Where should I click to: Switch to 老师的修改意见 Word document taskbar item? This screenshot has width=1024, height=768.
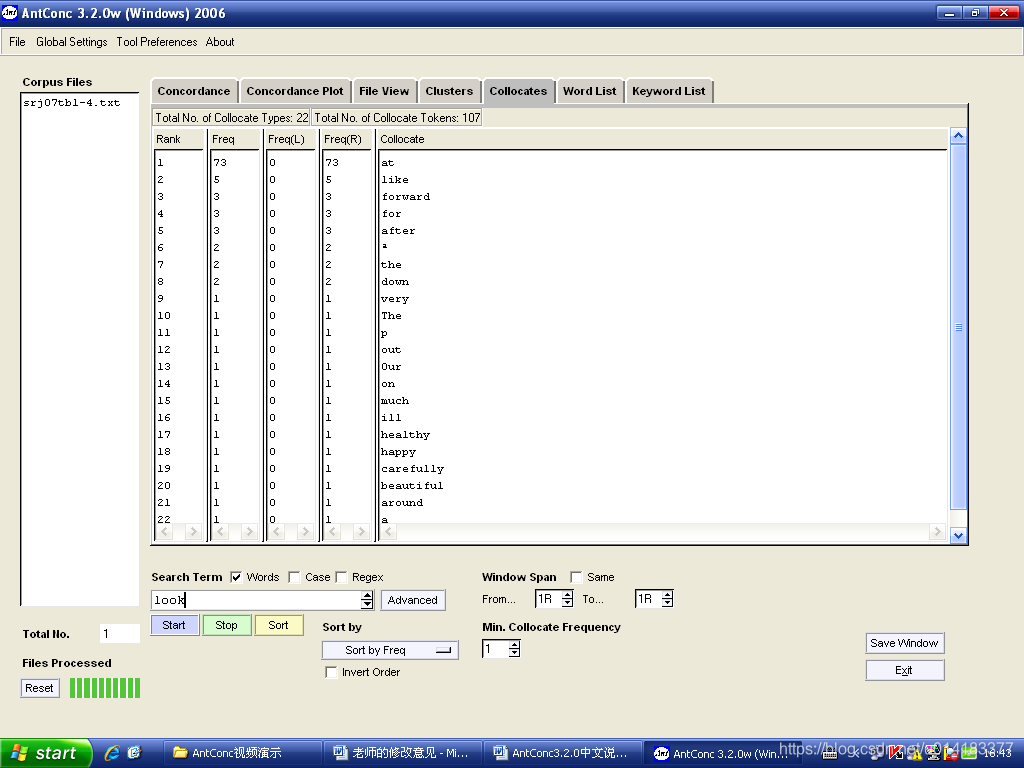[403, 753]
